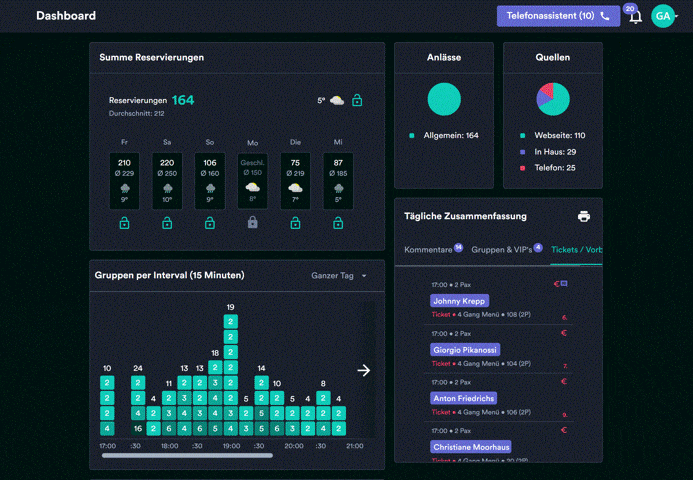Click the teal Webseite: 110 legend swatch
This screenshot has height=480, width=693.
point(522,136)
